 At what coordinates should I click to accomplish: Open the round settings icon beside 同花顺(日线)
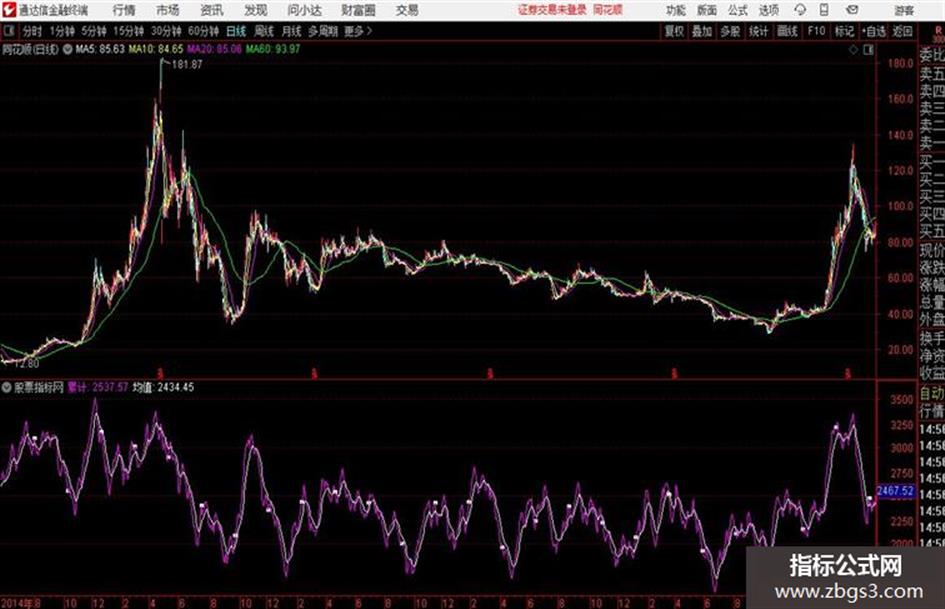pos(68,49)
